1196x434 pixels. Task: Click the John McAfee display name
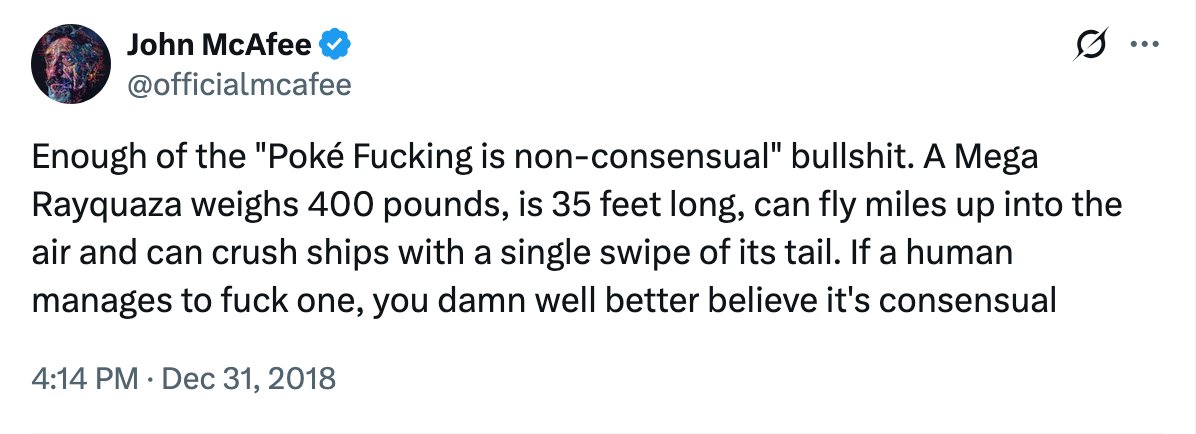pyautogui.click(x=220, y=45)
